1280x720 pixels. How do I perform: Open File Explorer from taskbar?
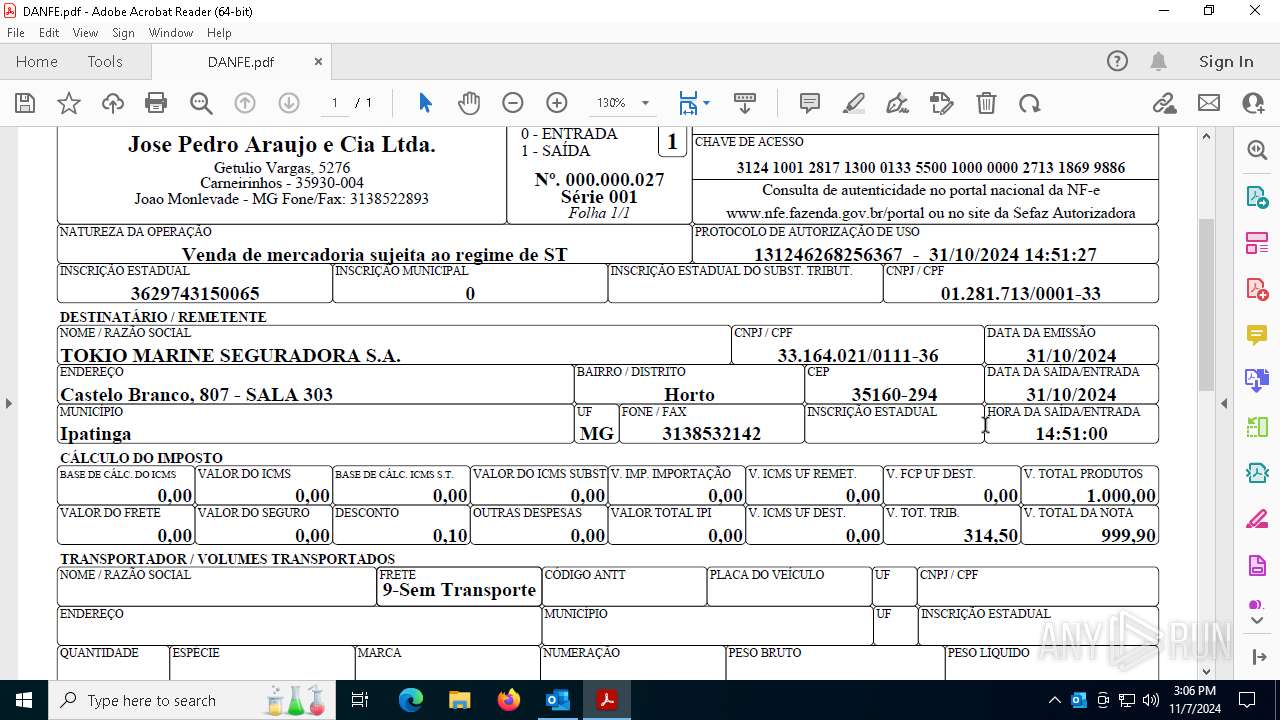(x=460, y=700)
